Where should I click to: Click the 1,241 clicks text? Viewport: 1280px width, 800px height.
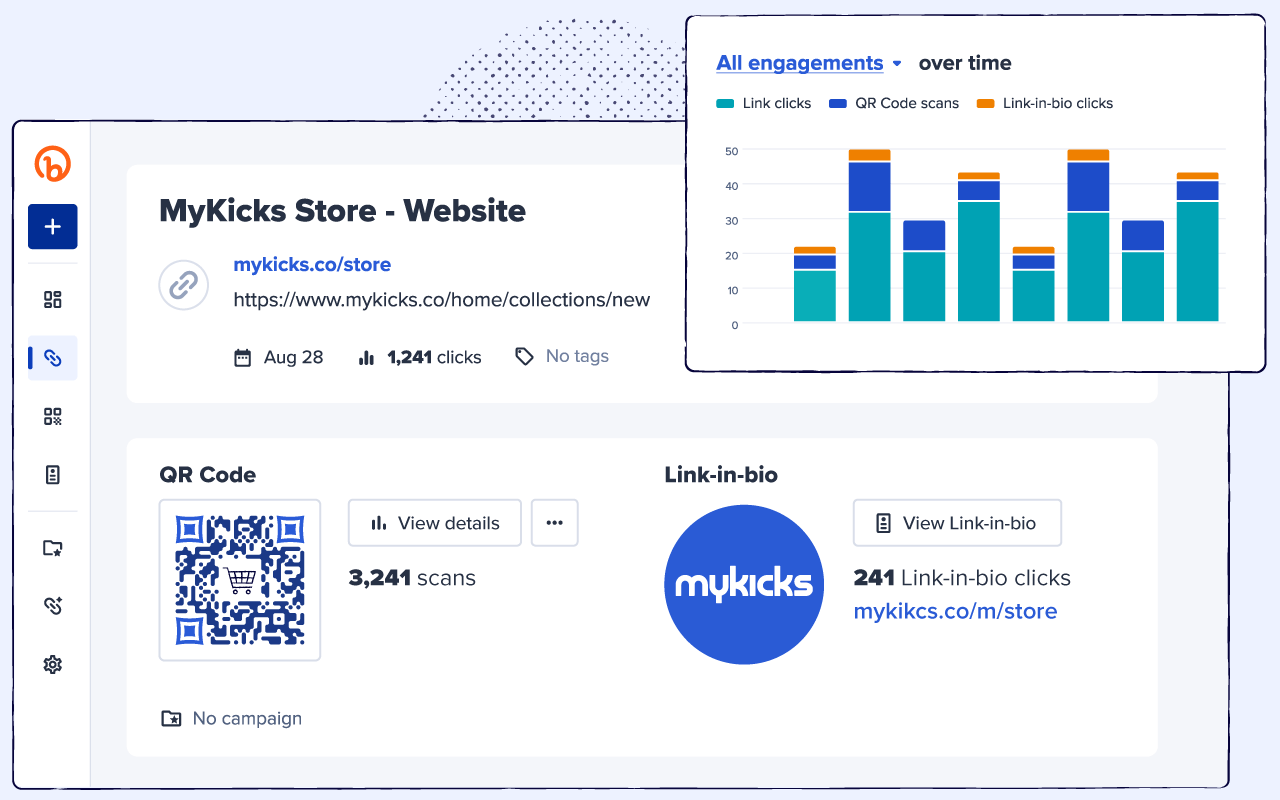click(x=434, y=357)
